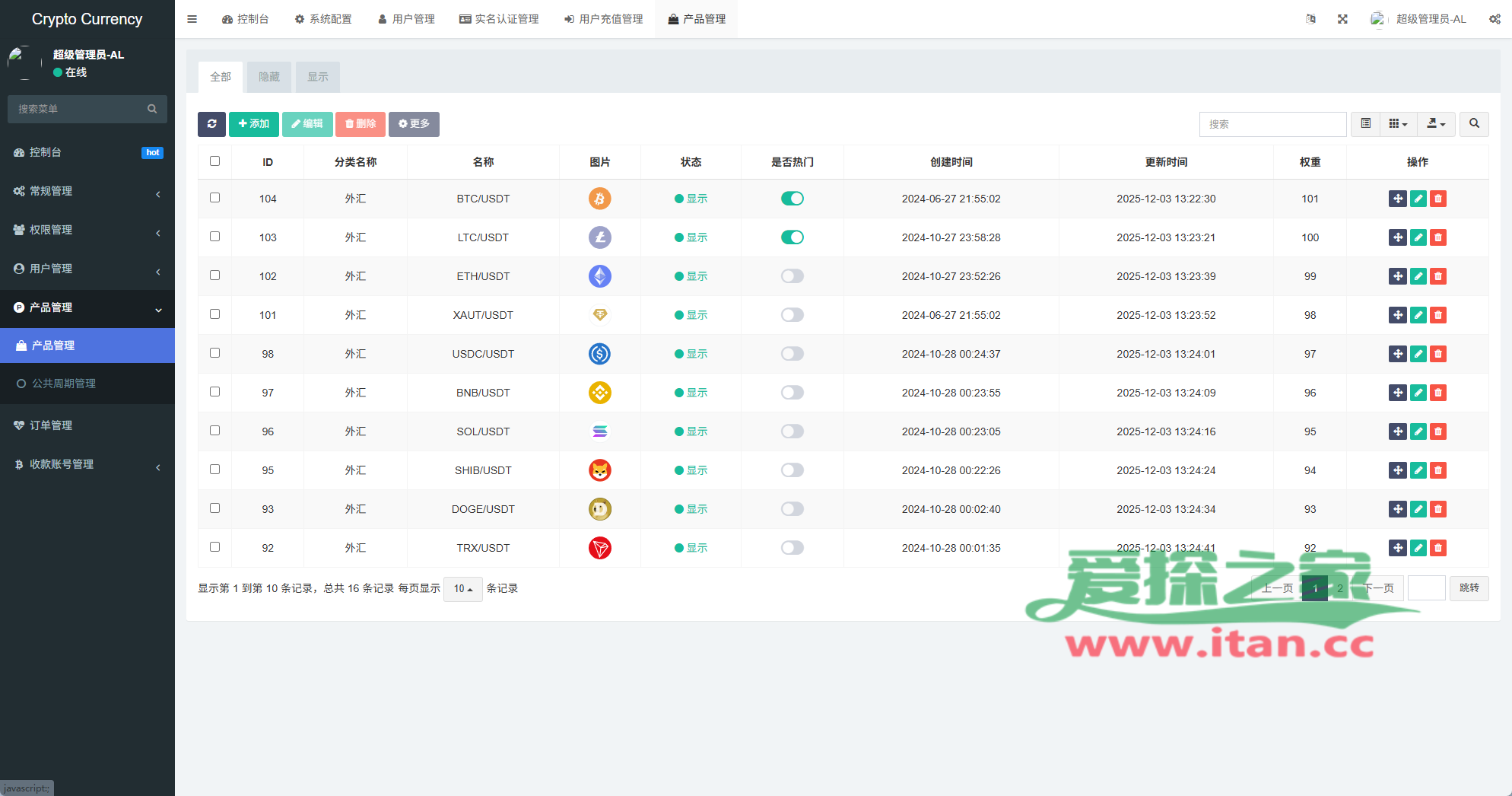Disable the hot toggle for BTC/USDT
1512x796 pixels.
792,198
